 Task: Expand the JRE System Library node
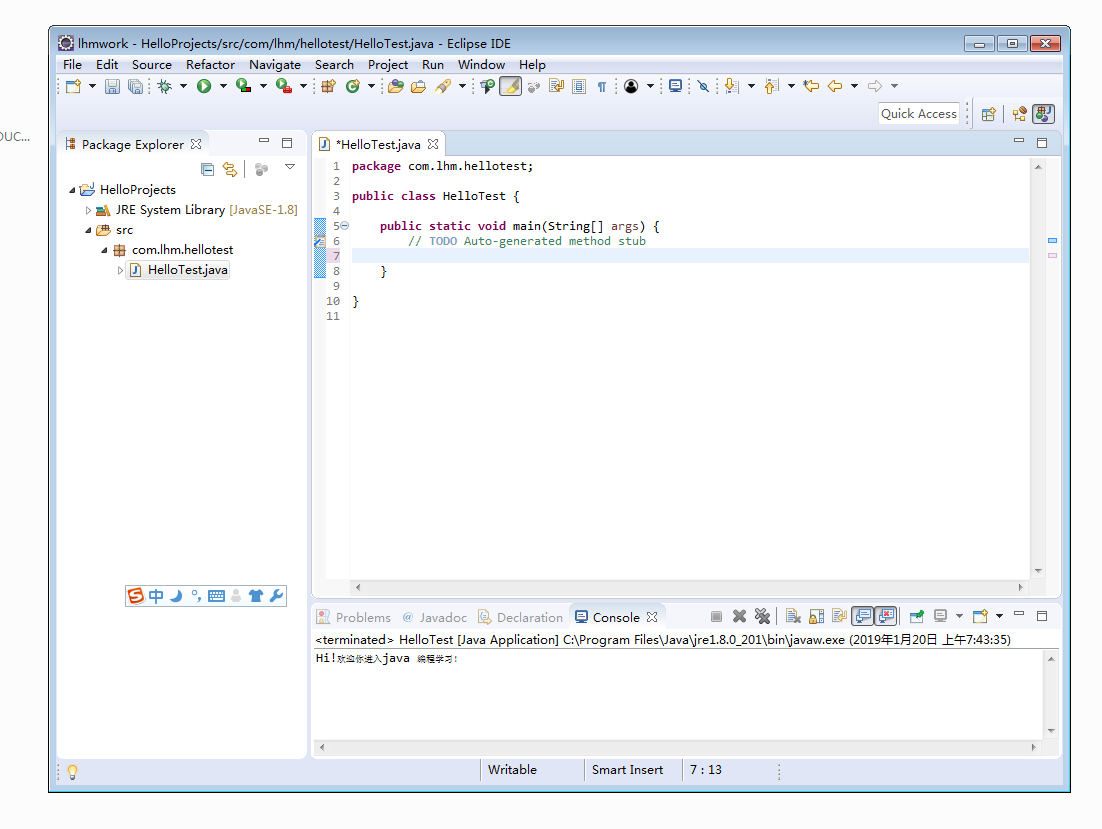88,210
